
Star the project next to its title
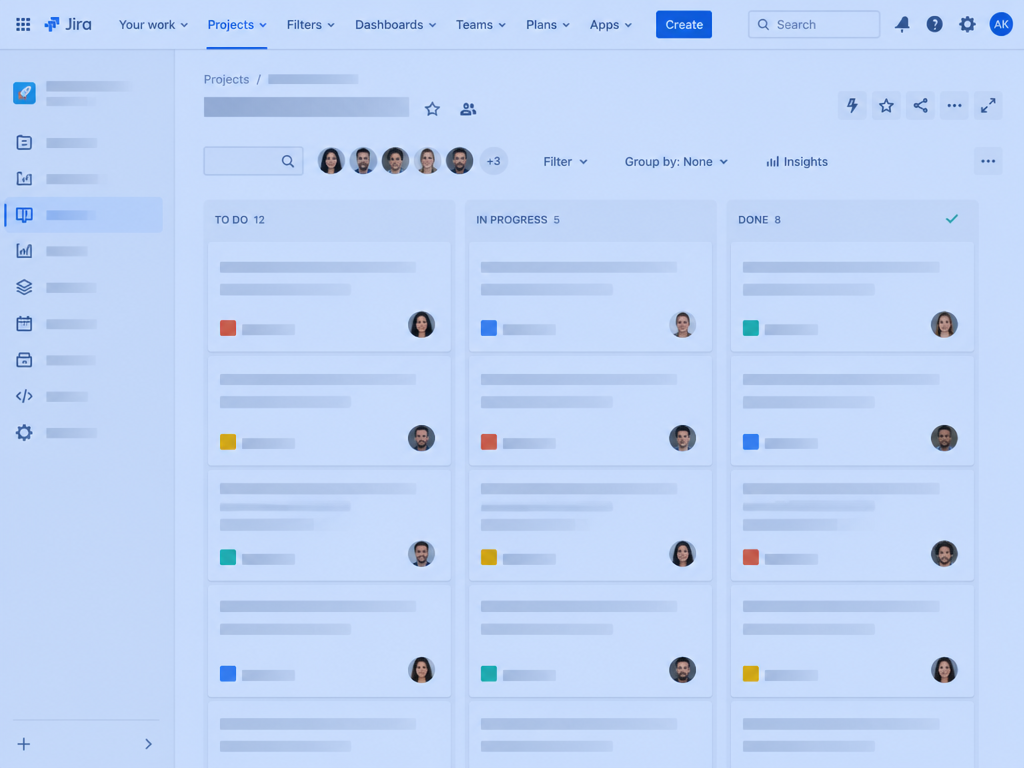click(x=432, y=109)
